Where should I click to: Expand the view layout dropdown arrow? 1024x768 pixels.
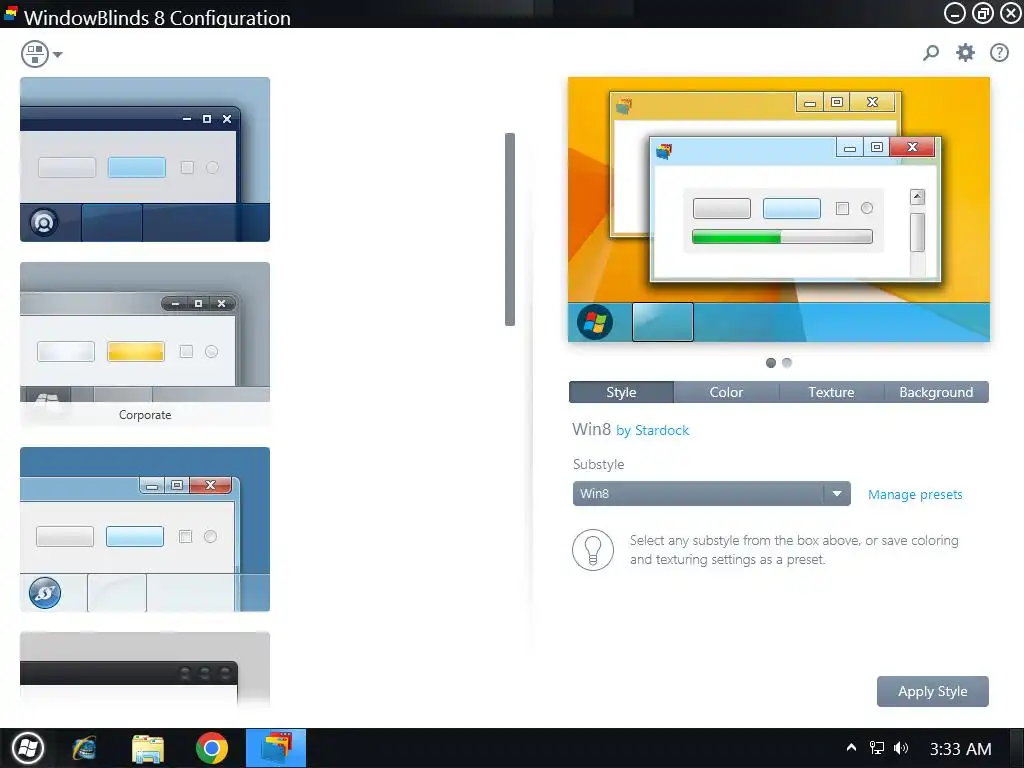click(x=57, y=54)
